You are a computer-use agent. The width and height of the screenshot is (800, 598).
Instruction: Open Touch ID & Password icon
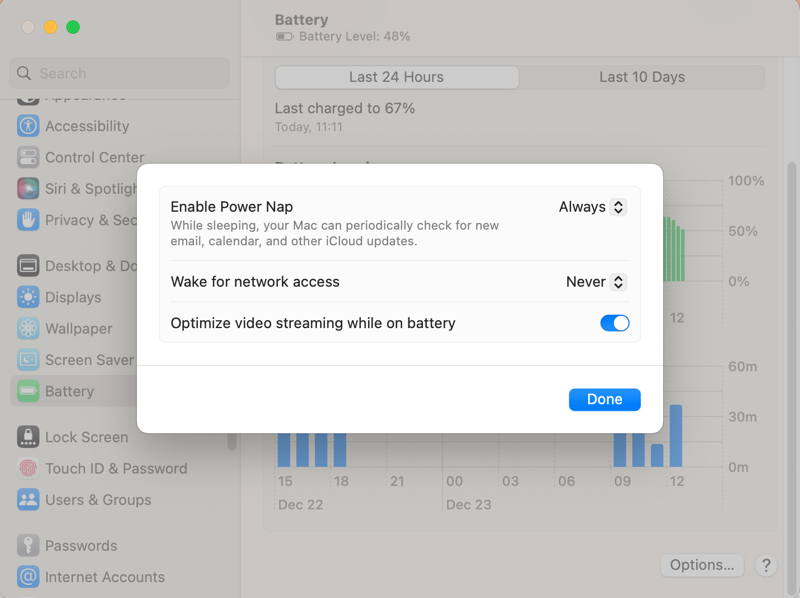[x=28, y=468]
